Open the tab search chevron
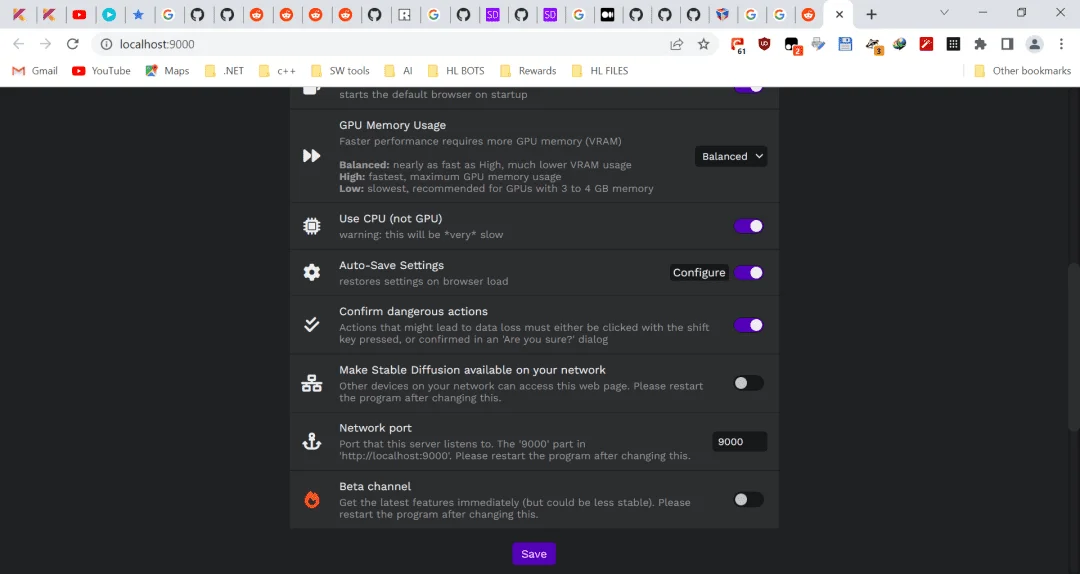This screenshot has height=574, width=1080. coord(944,13)
